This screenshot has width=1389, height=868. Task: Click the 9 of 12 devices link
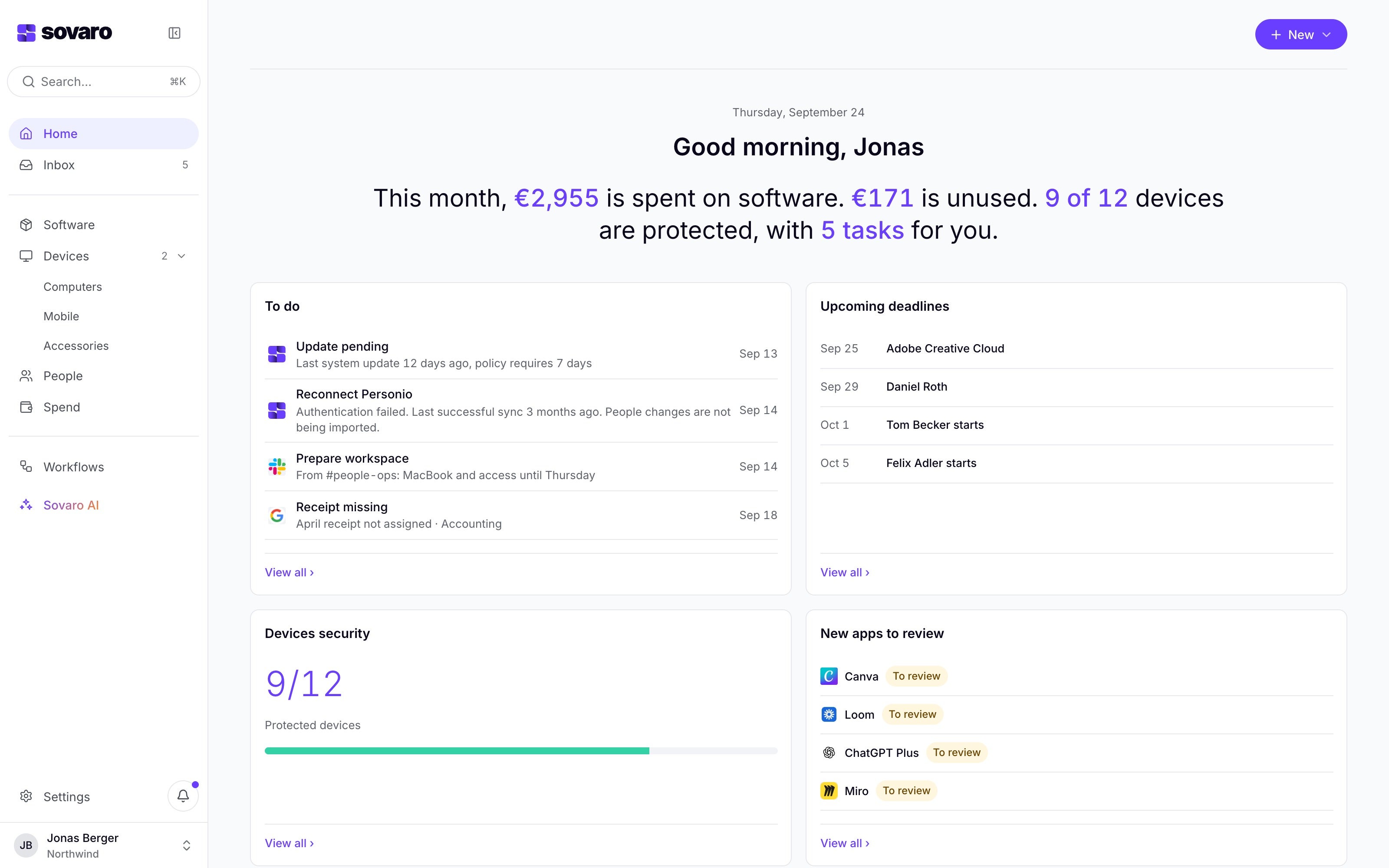click(x=1086, y=198)
